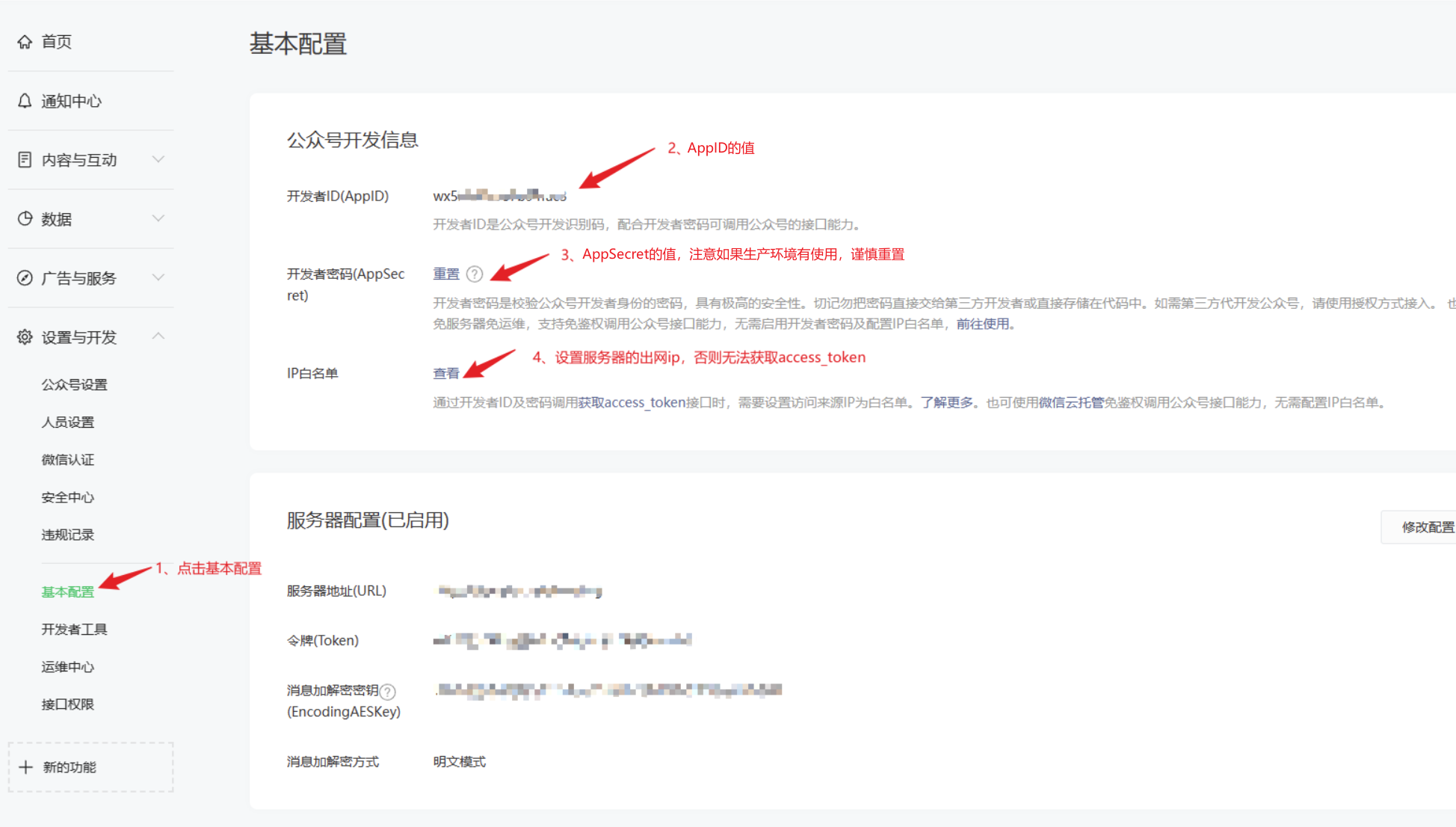Click the compass icon for 广告与服务

25,278
